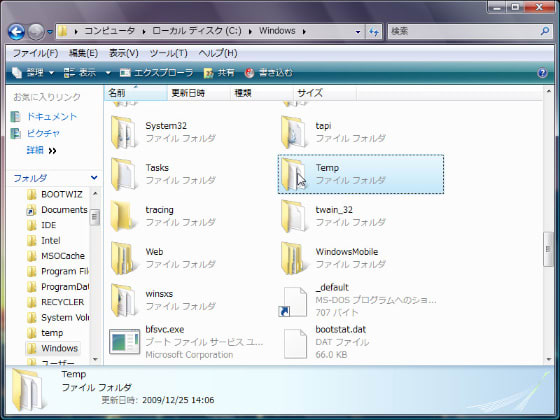Select the bootstat.dat file icon
Screen dimensions: 560x420
(x=295, y=344)
